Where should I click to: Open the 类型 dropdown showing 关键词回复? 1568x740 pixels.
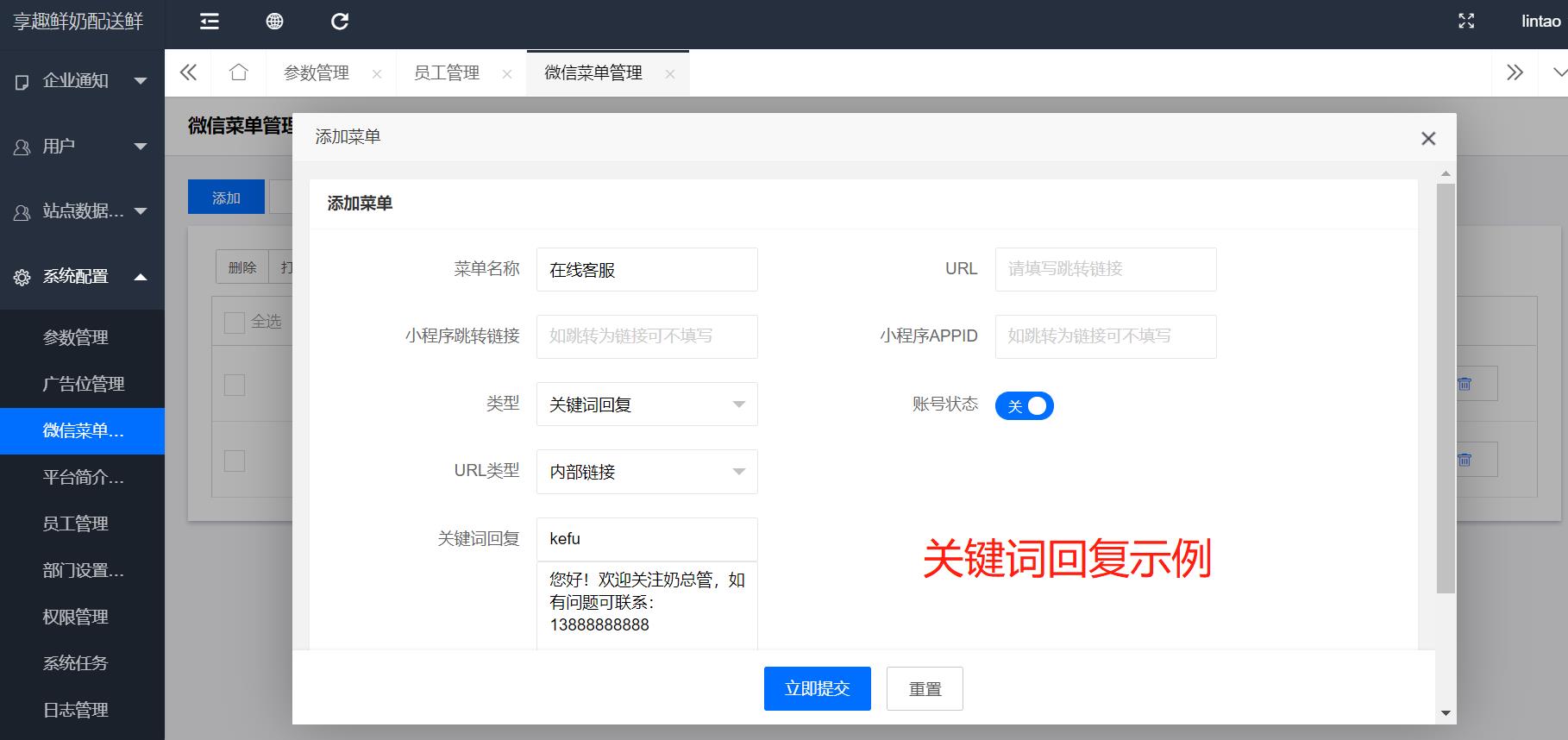coord(647,404)
